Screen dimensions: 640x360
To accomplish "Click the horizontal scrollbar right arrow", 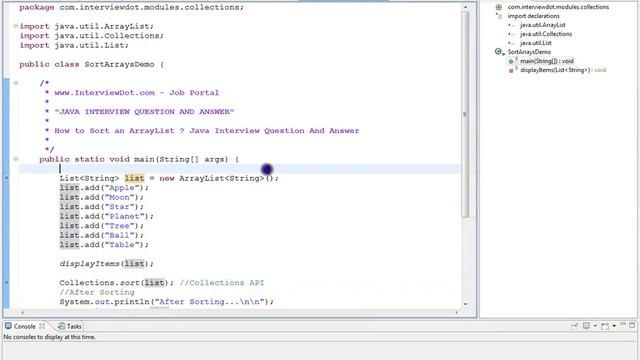I will click(456, 312).
